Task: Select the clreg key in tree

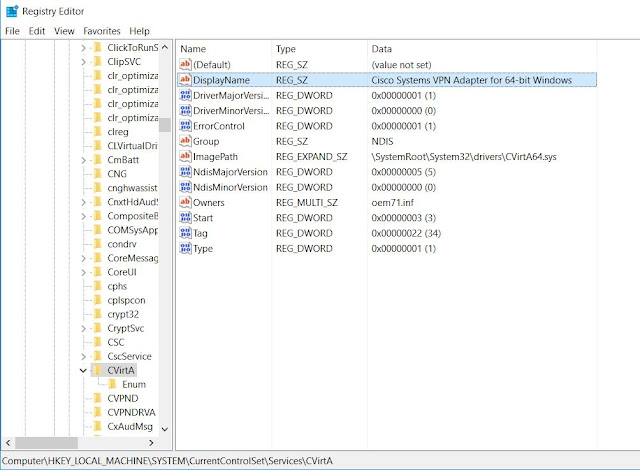Action: point(118,132)
